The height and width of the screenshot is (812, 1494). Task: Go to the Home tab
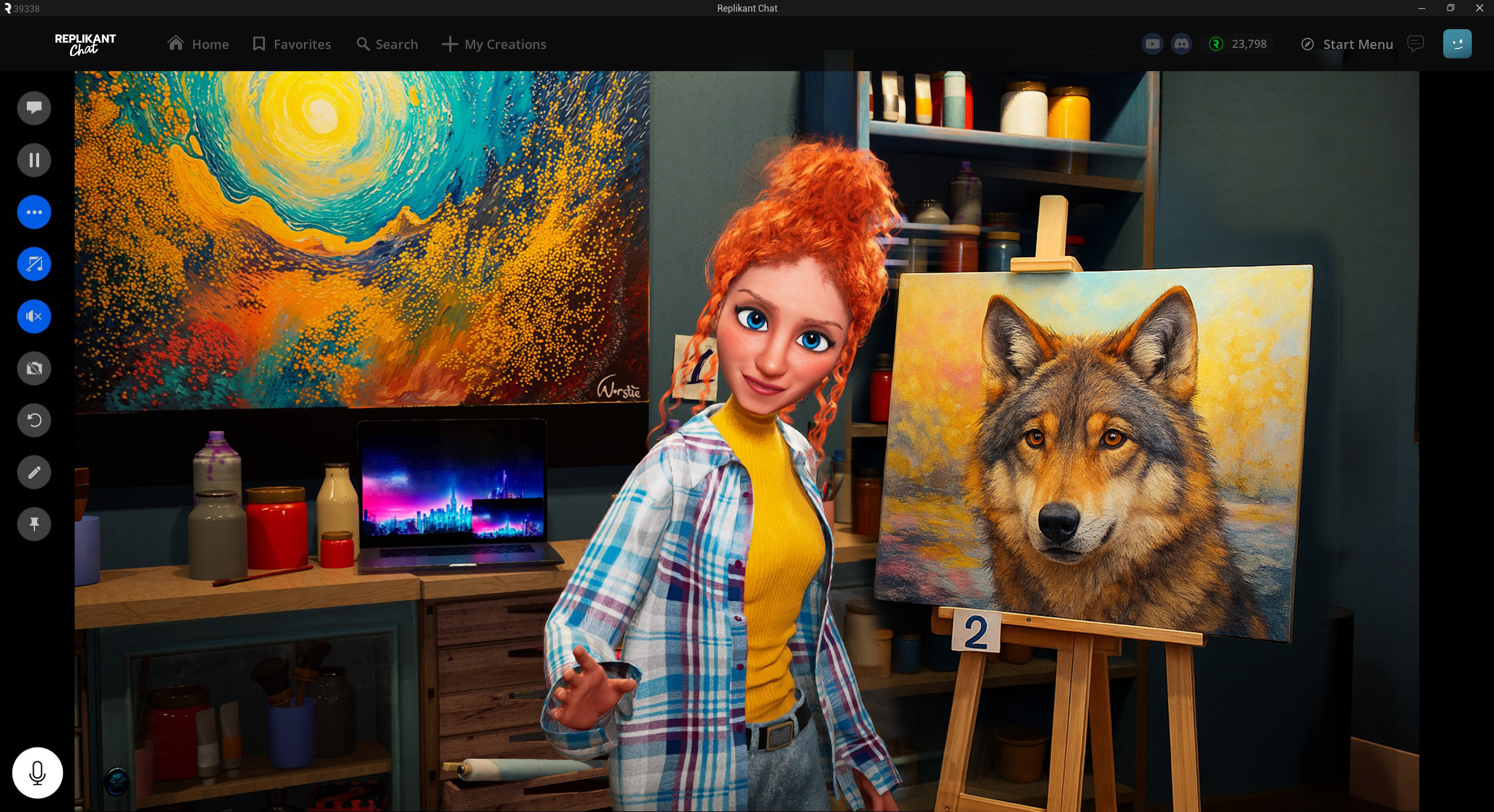[x=198, y=44]
